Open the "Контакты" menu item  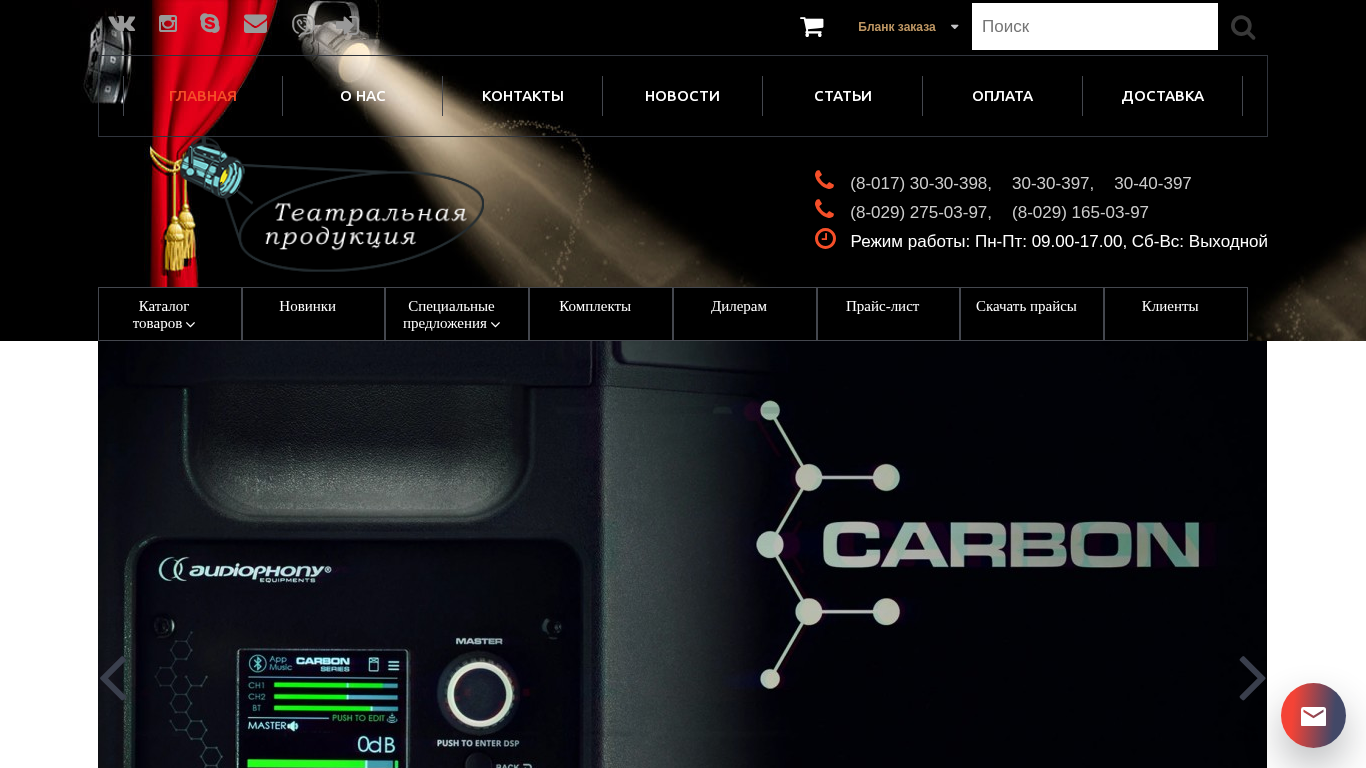pos(523,96)
